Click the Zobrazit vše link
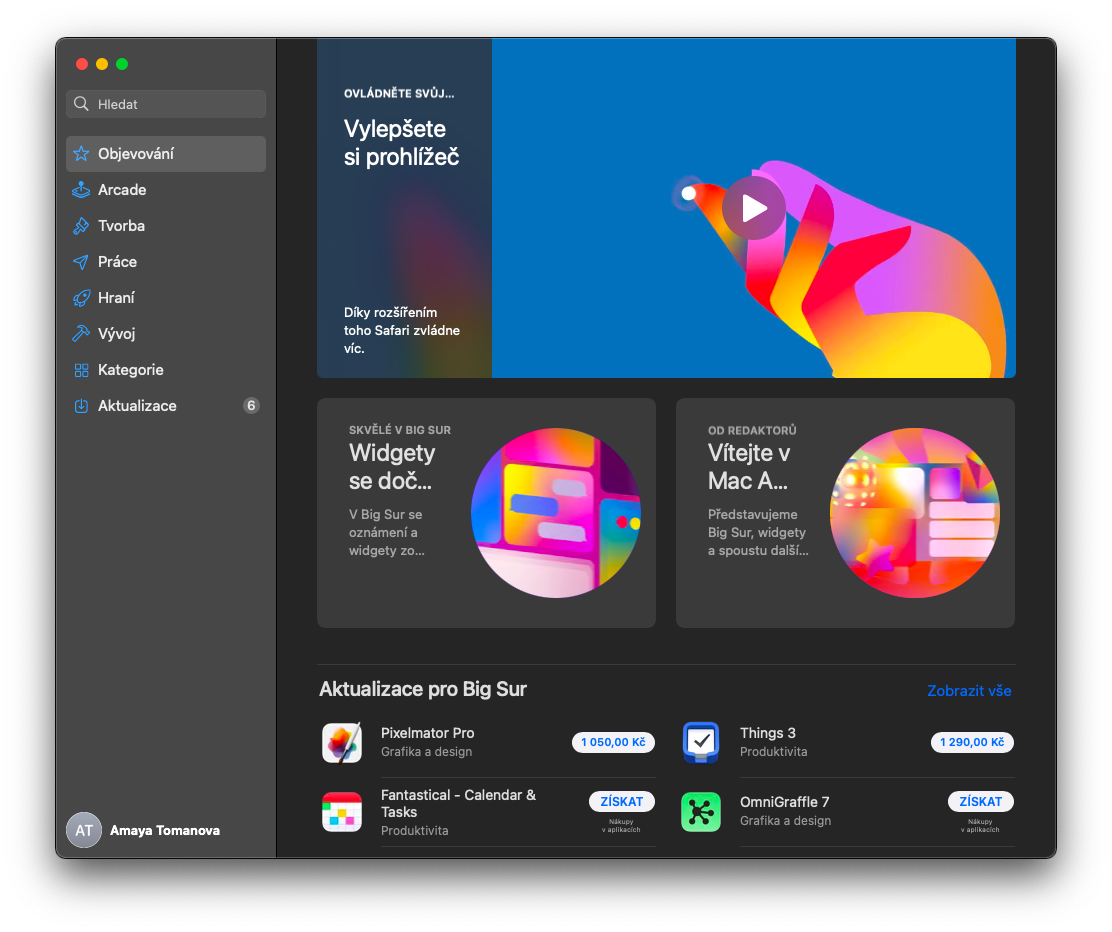 [969, 691]
